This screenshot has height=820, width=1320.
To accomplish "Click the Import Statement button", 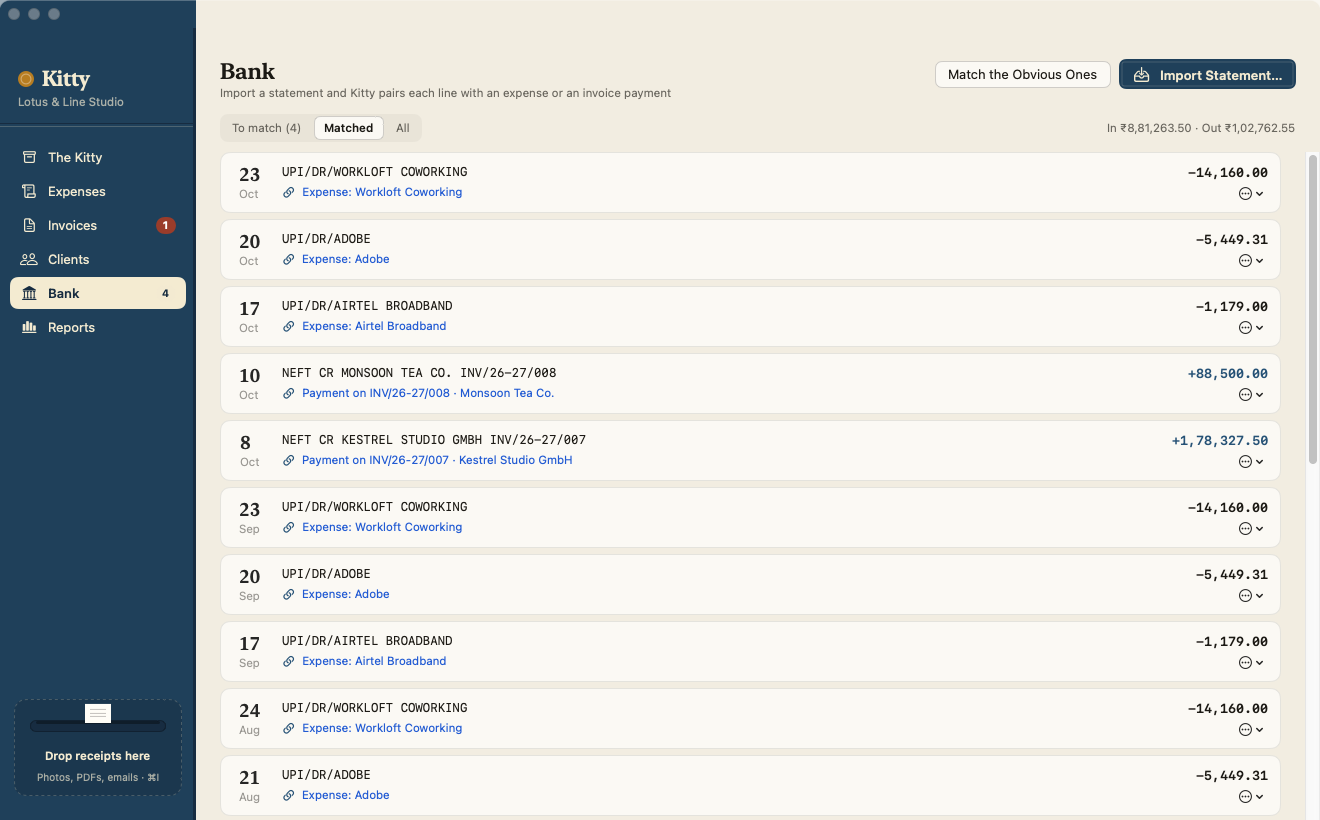I will (1207, 75).
